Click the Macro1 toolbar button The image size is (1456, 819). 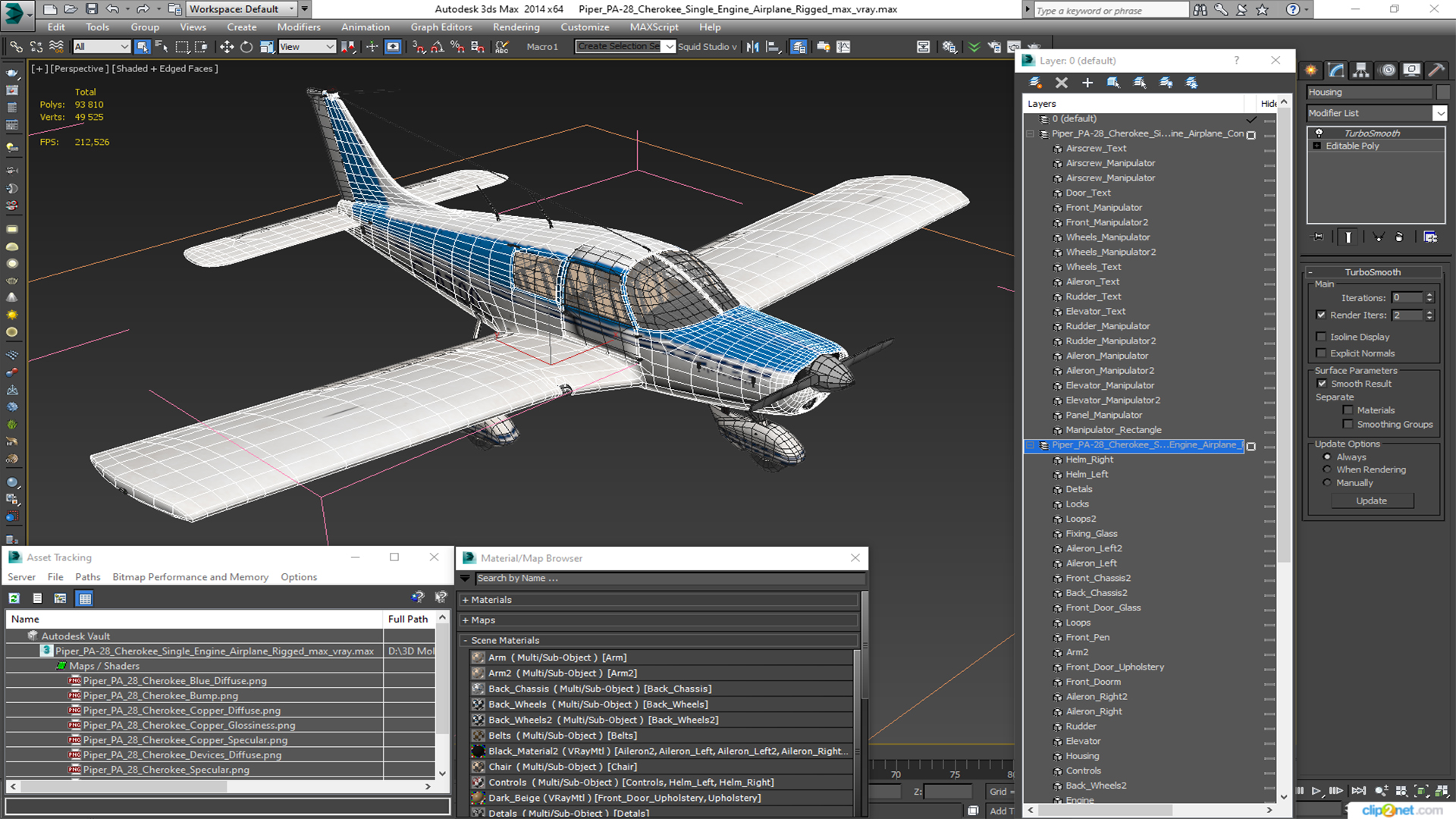pos(542,47)
